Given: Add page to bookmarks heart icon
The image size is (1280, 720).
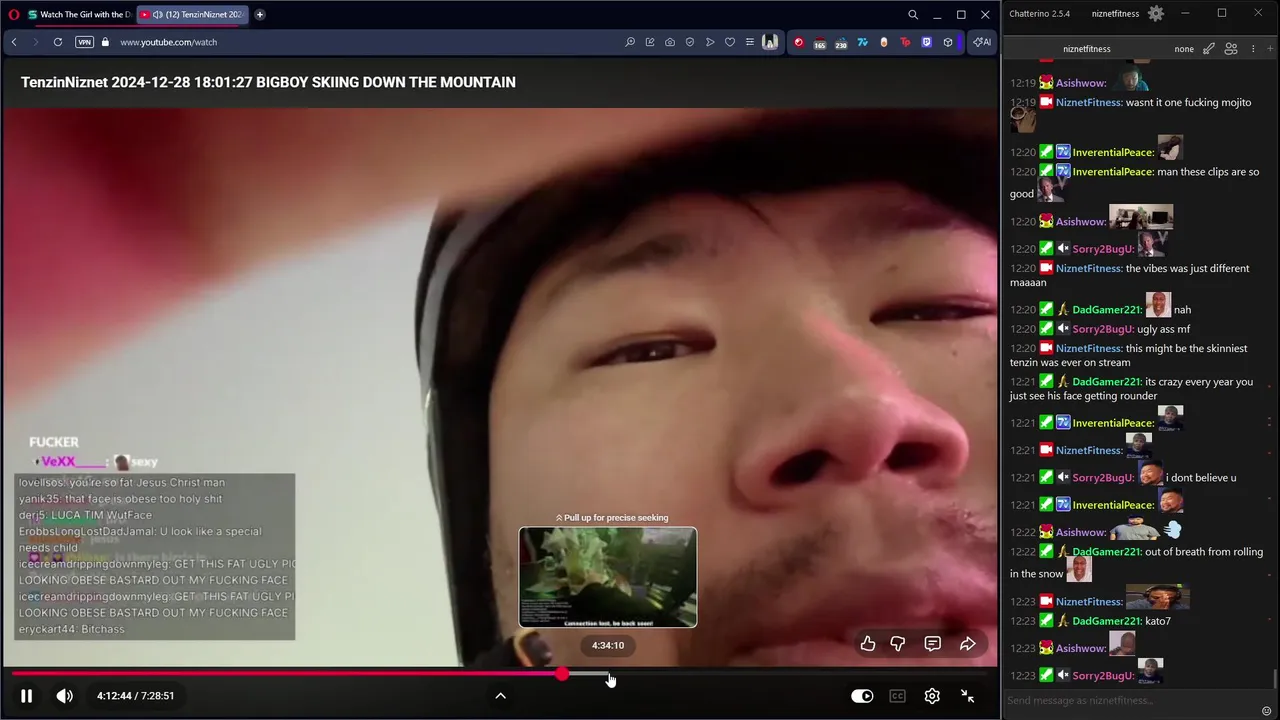Looking at the screenshot, I should coord(730,42).
